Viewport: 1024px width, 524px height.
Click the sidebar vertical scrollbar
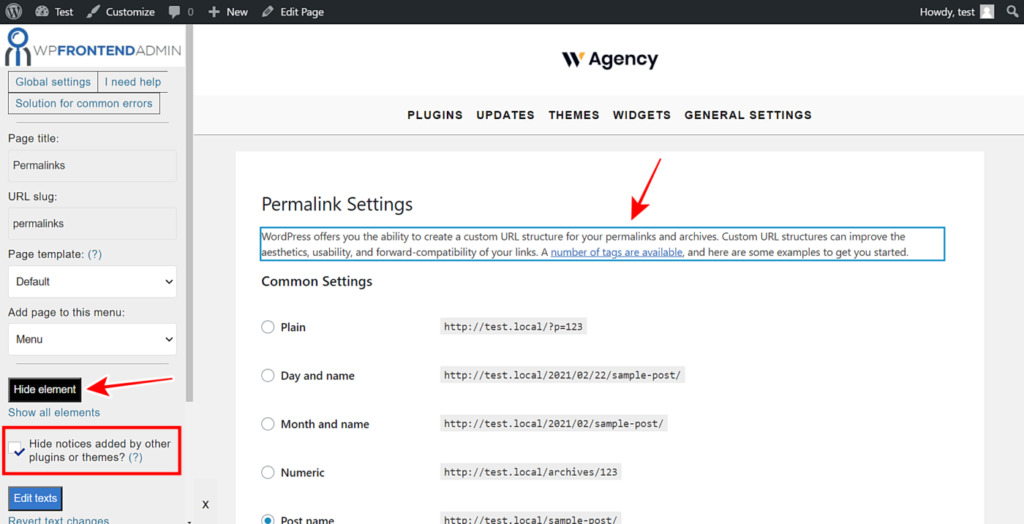click(x=189, y=212)
